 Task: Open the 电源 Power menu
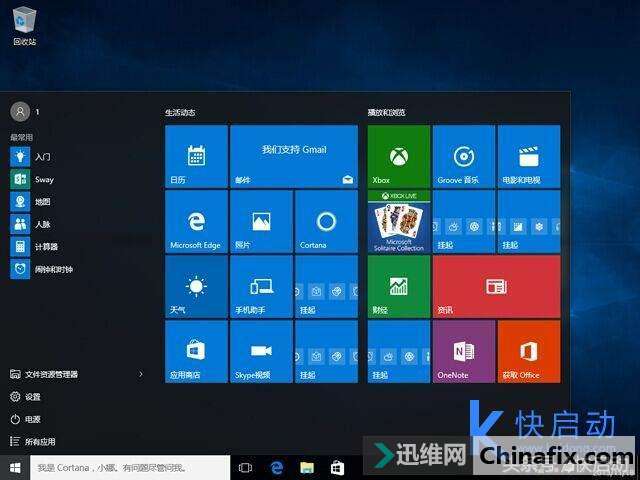[x=25, y=419]
